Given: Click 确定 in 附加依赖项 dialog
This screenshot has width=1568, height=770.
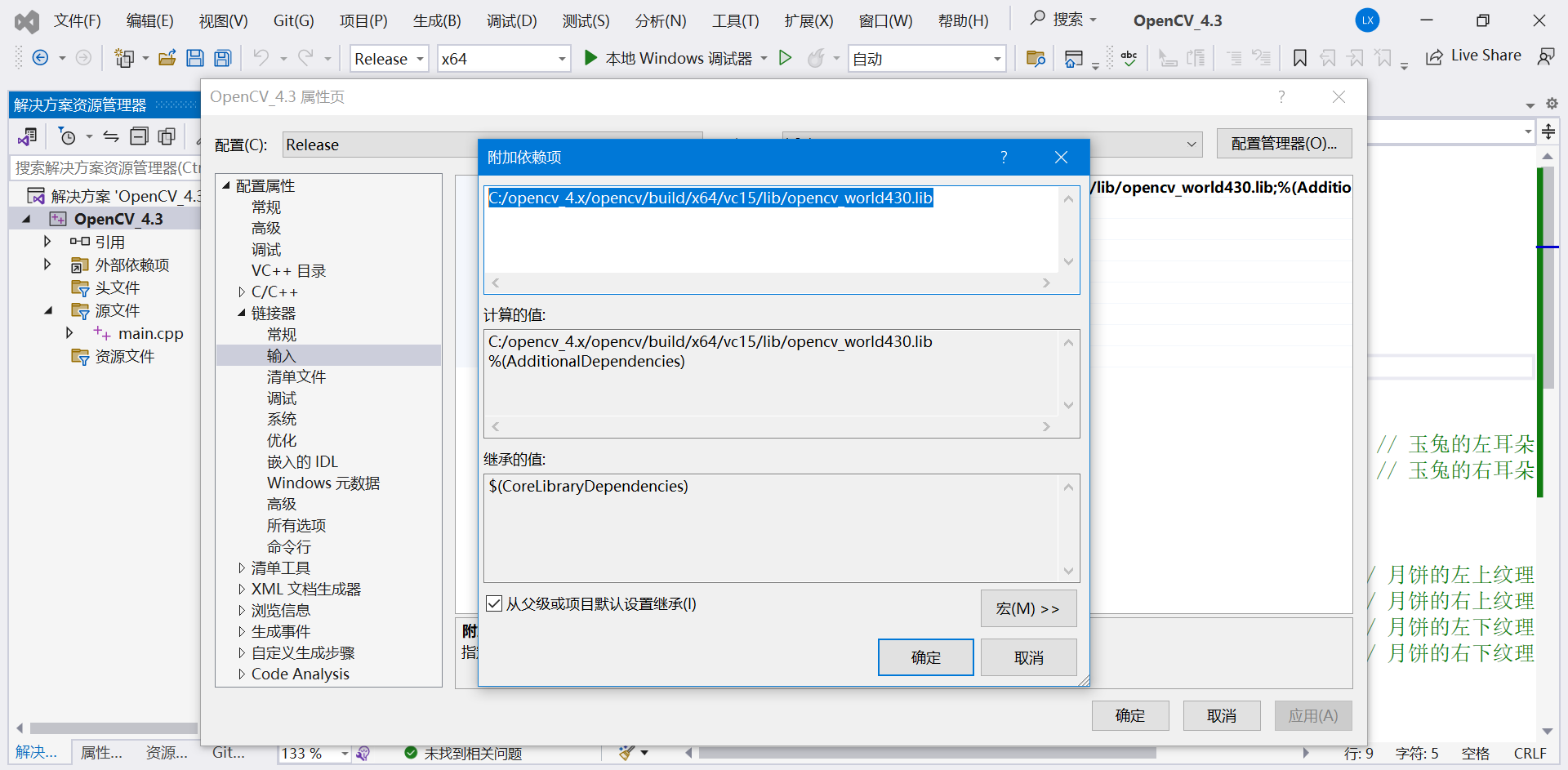Looking at the screenshot, I should tap(925, 657).
